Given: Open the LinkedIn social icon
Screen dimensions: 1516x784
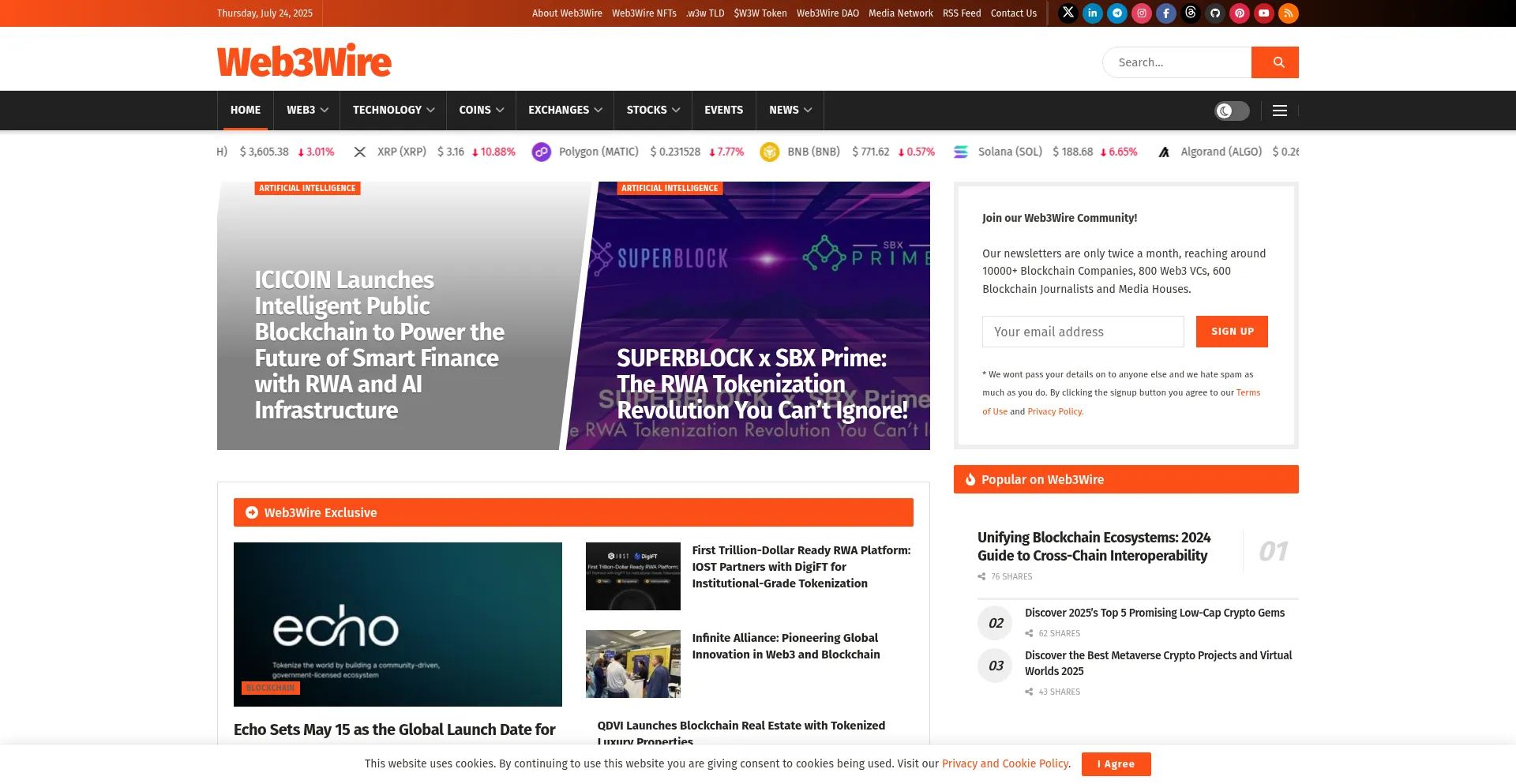Looking at the screenshot, I should [x=1093, y=13].
